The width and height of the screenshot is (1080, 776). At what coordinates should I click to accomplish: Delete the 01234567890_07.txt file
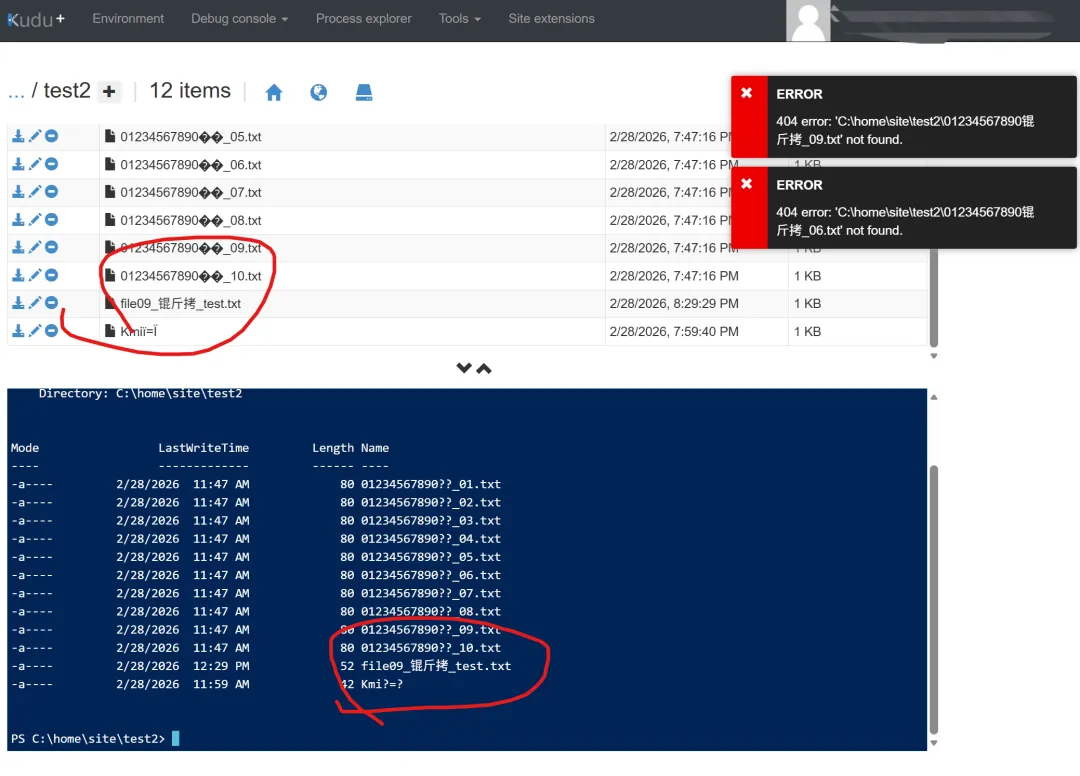click(52, 191)
